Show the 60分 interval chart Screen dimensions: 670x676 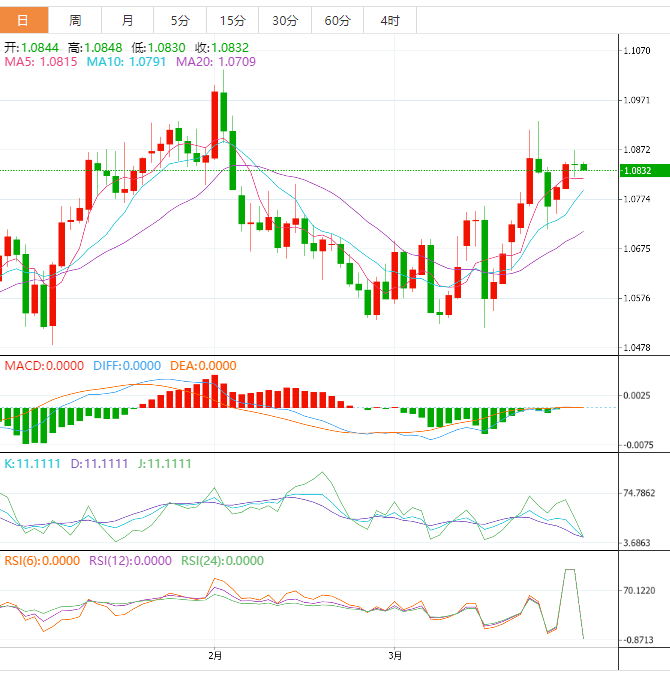coord(337,20)
